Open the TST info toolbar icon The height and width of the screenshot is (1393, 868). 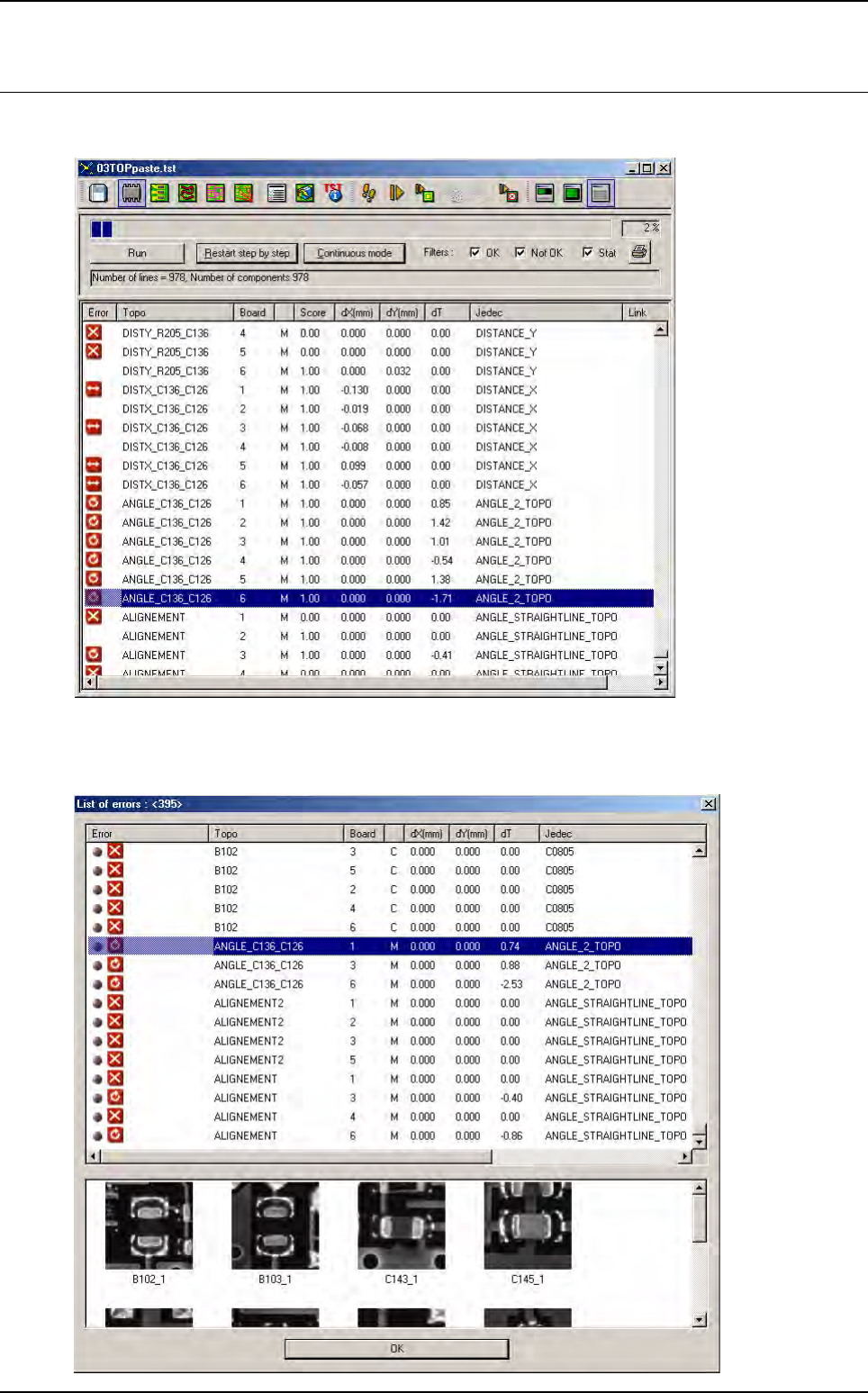[x=334, y=193]
